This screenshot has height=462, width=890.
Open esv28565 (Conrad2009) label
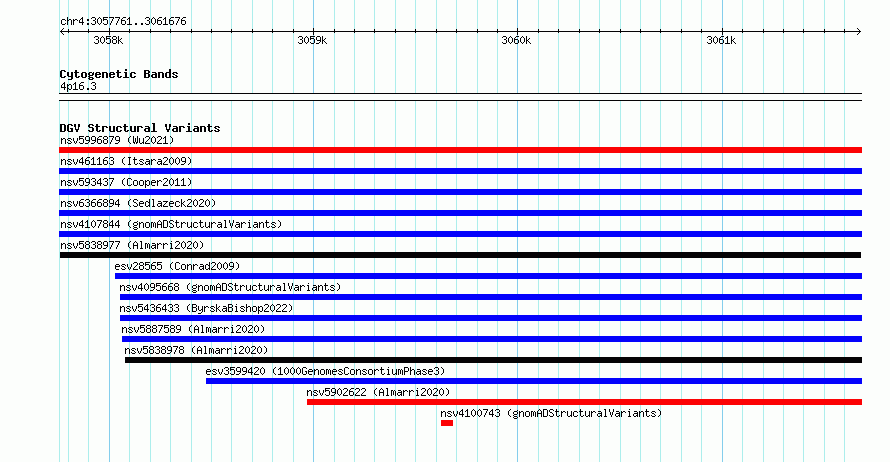(x=177, y=266)
